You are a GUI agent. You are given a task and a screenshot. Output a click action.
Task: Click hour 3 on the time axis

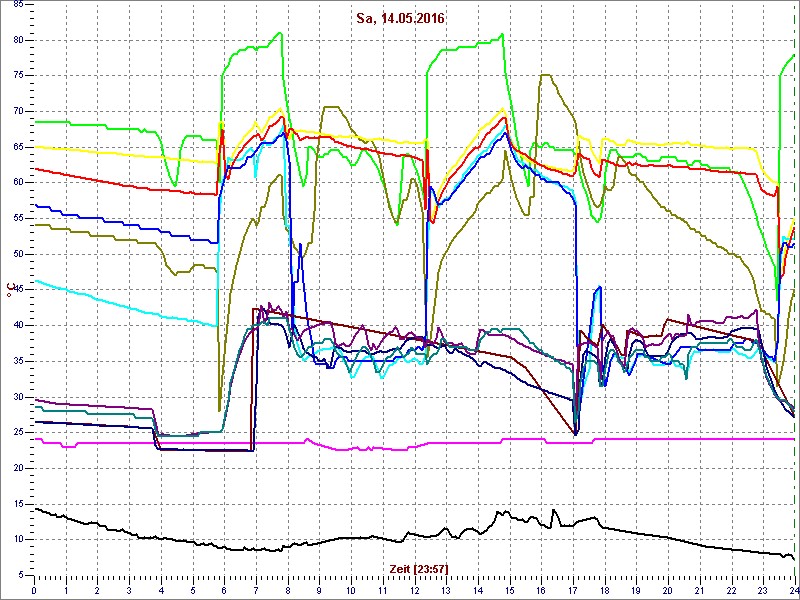129,590
